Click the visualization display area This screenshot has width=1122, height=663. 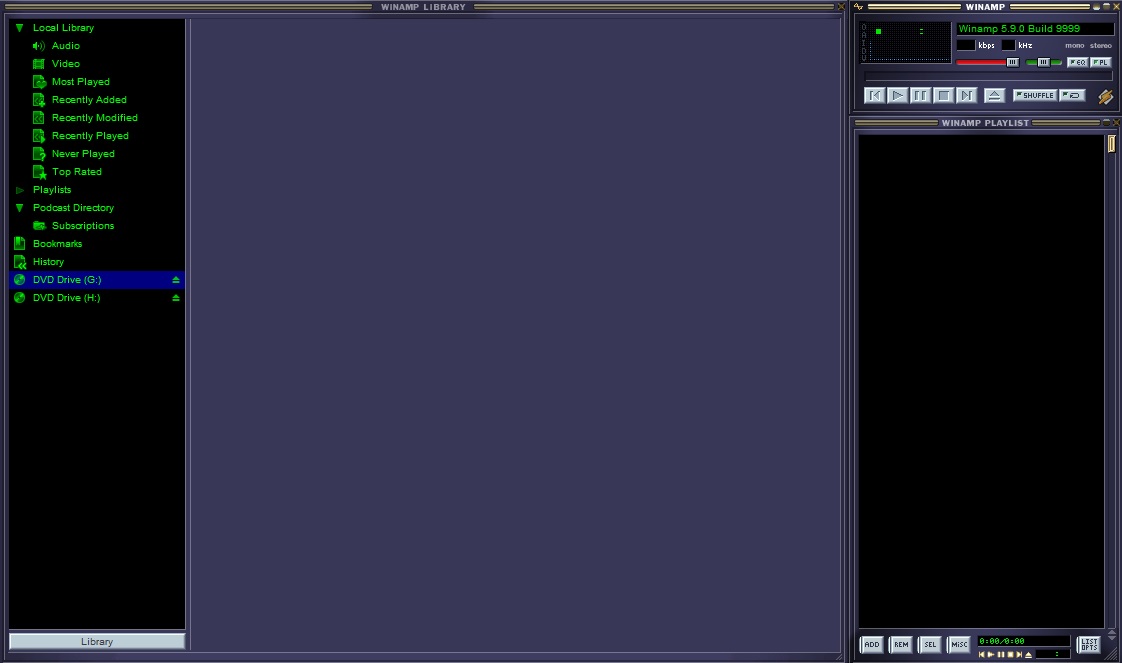click(906, 43)
